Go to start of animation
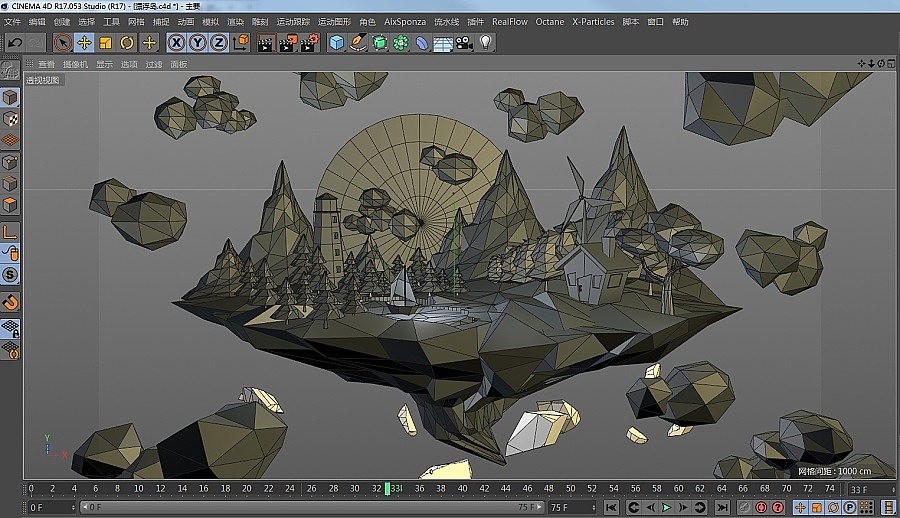 [611, 507]
